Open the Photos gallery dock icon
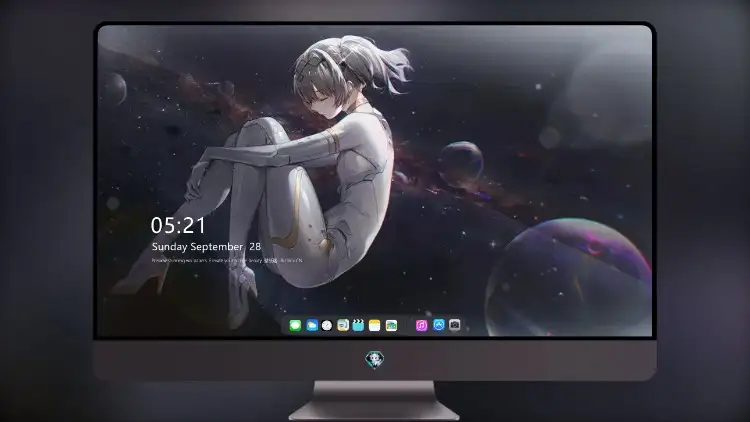This screenshot has height=422, width=750. [x=391, y=325]
